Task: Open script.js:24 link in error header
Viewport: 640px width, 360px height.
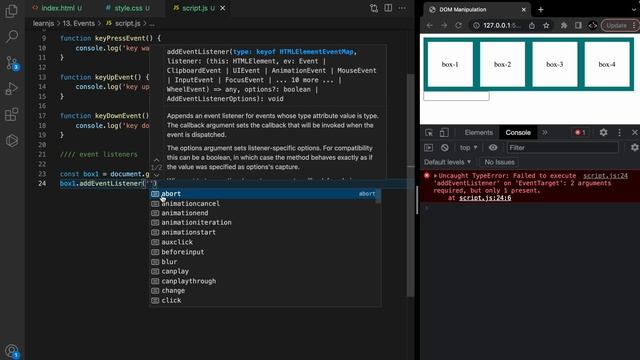Action: point(605,176)
